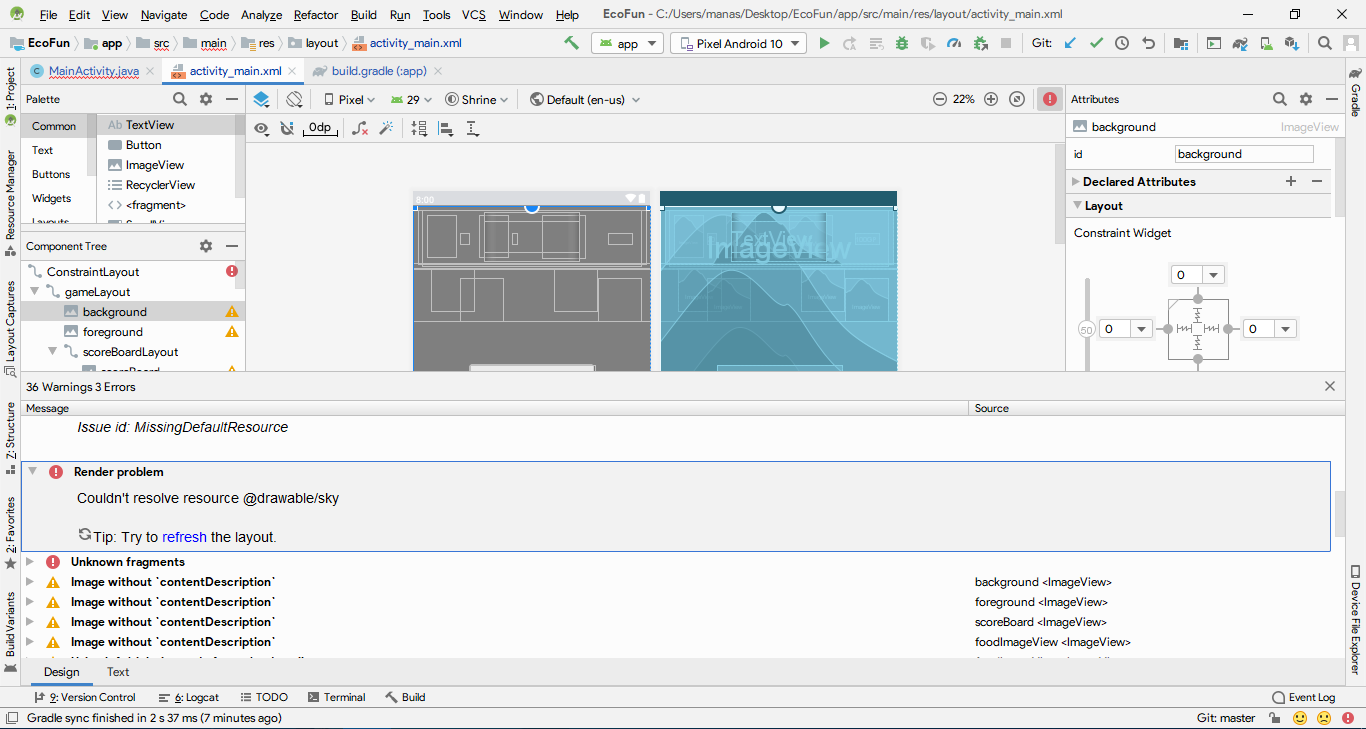Click the Git commit checkmark icon
Image resolution: width=1366 pixels, height=729 pixels.
tap(1096, 43)
